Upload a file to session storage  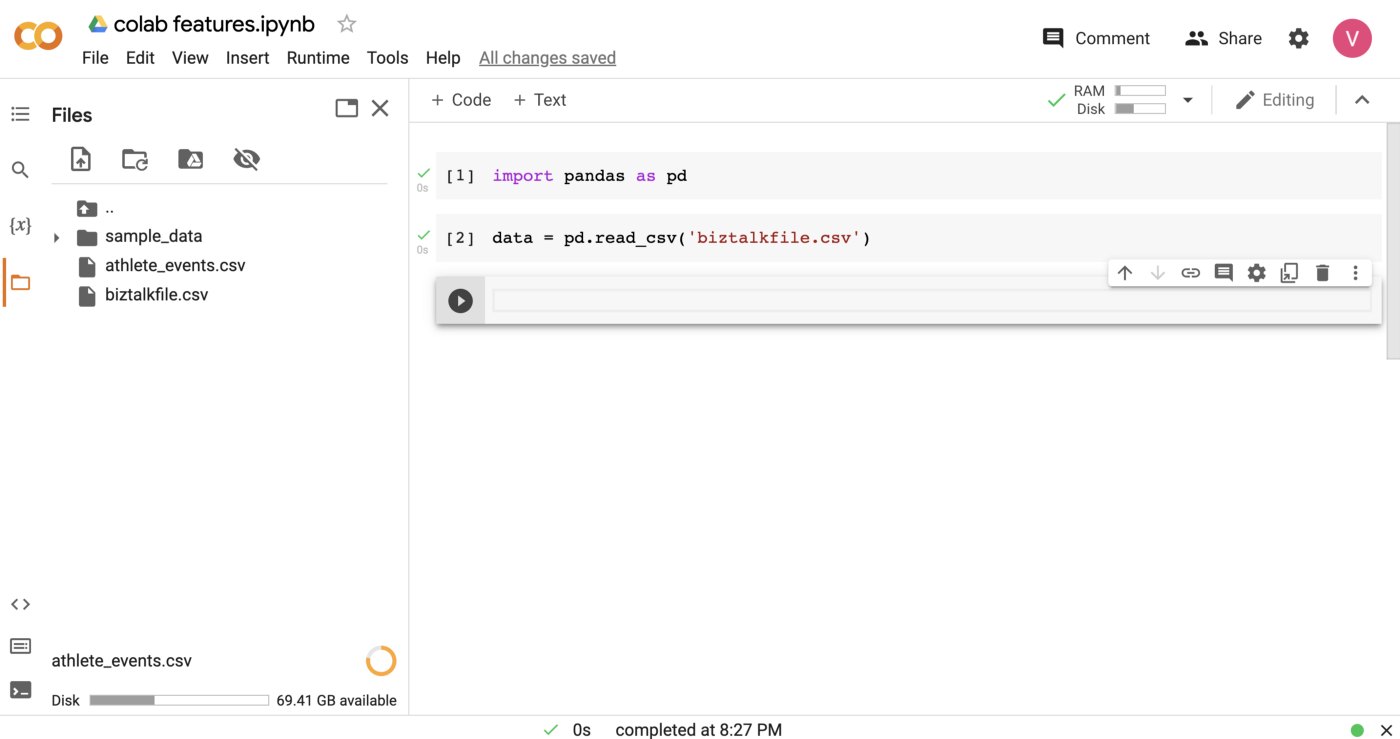pyautogui.click(x=81, y=159)
